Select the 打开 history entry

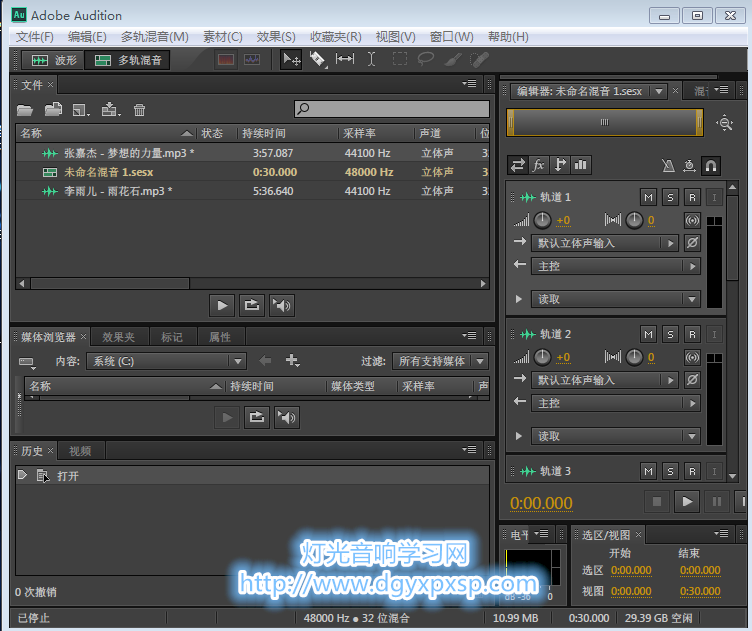pos(252,476)
